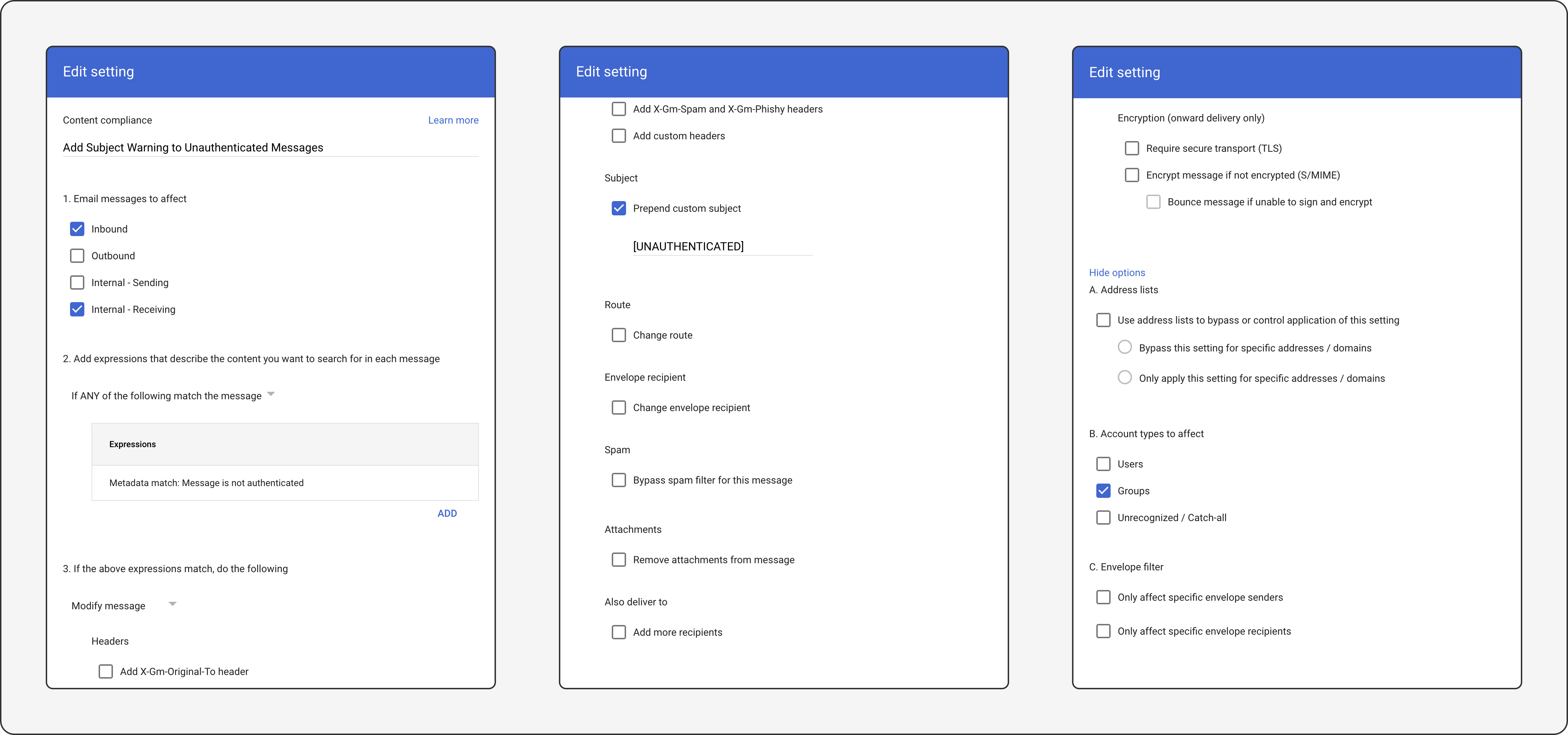This screenshot has width=1568, height=735.
Task: Check Bounce message if unable to sign and encrypt
Action: point(1153,201)
